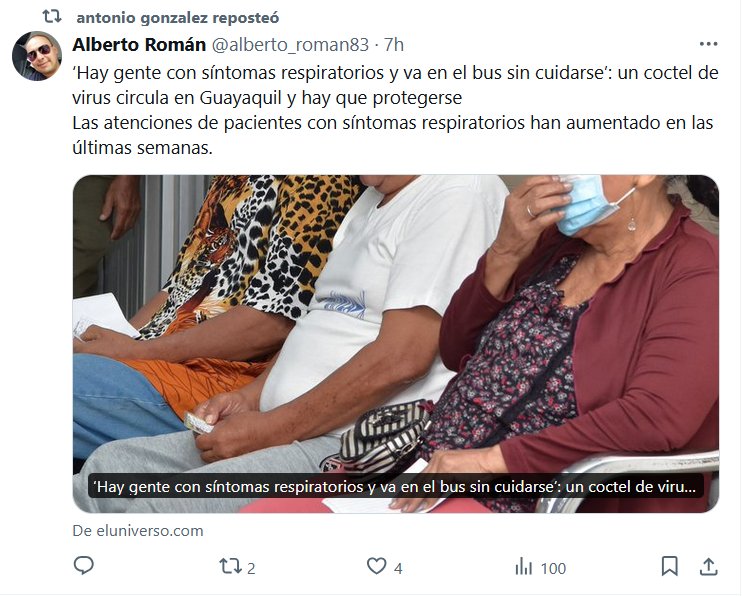Open the Alberto Román display name
Viewport: 742px width, 596px height.
[139, 44]
